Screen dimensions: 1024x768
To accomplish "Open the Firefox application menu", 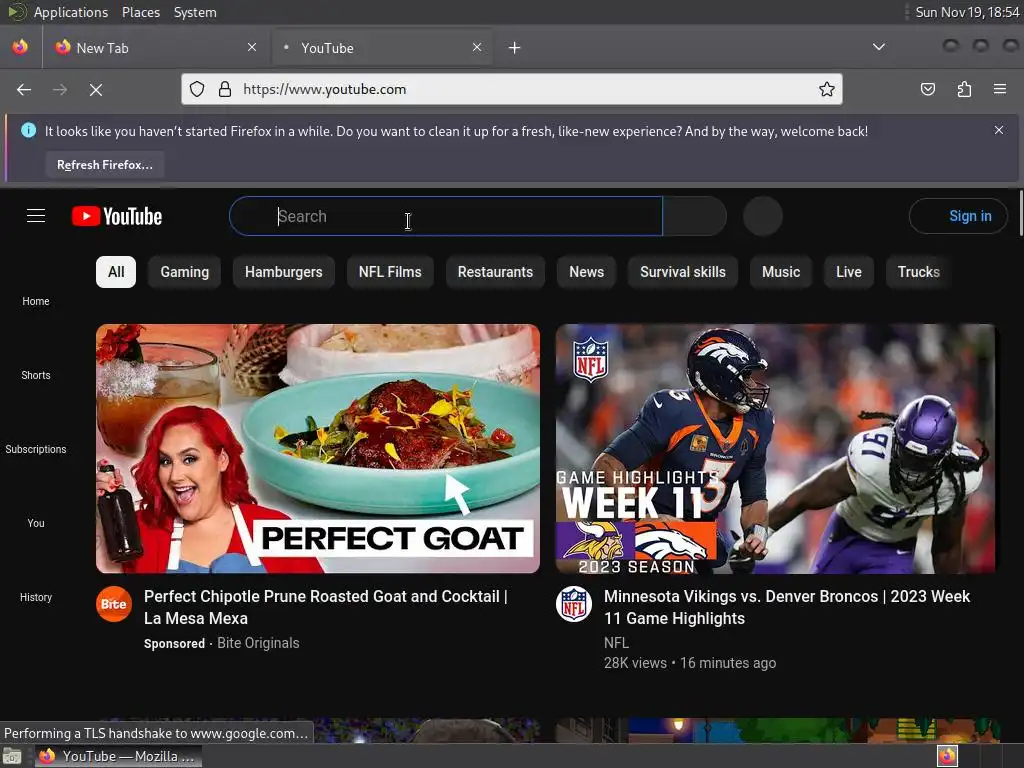I will click(x=1000, y=89).
